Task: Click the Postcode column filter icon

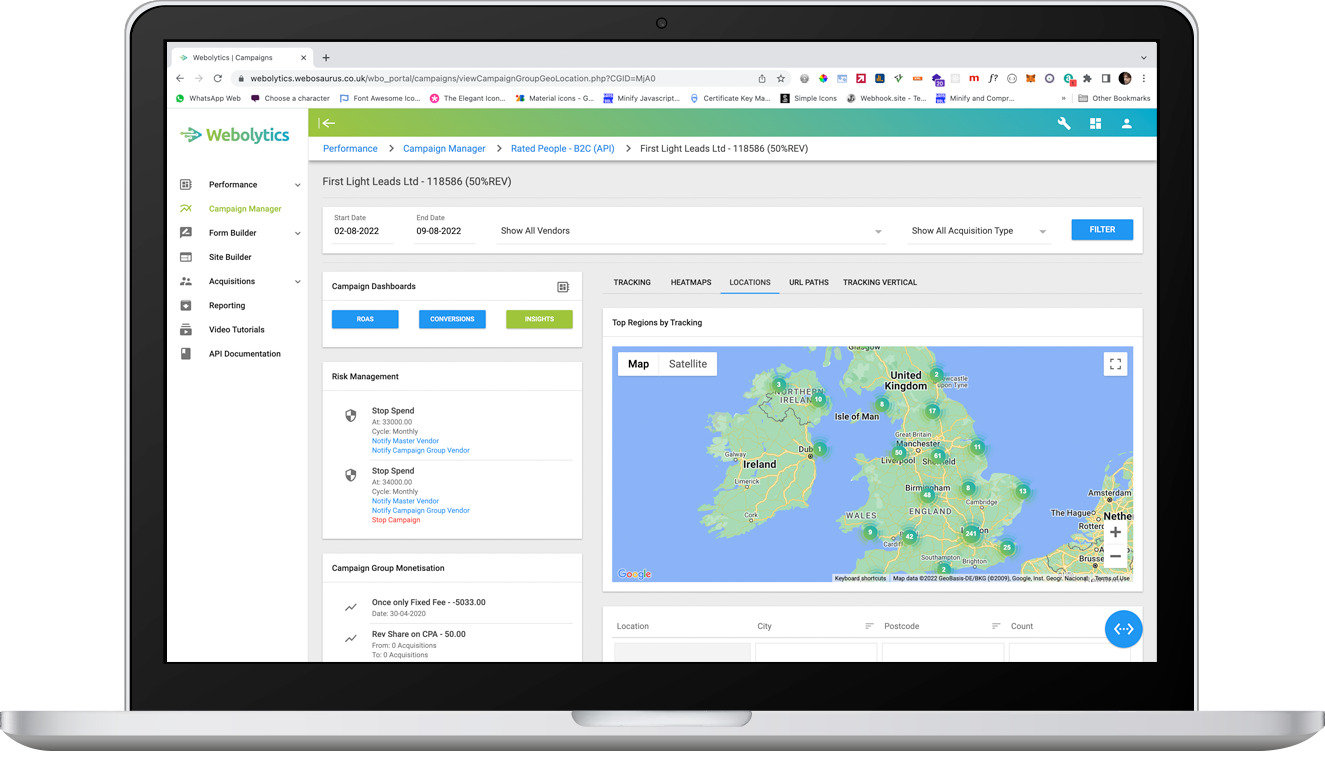Action: point(996,626)
